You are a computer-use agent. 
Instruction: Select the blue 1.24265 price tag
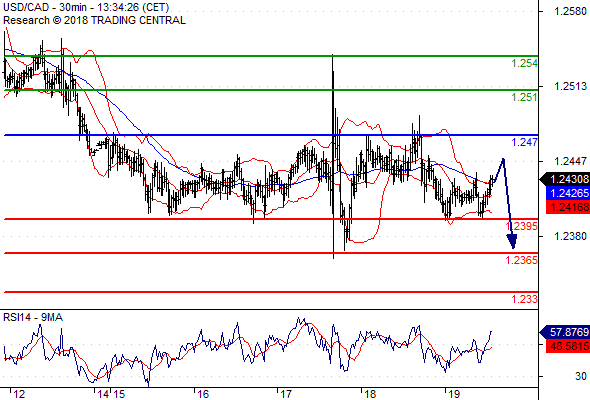[x=568, y=193]
